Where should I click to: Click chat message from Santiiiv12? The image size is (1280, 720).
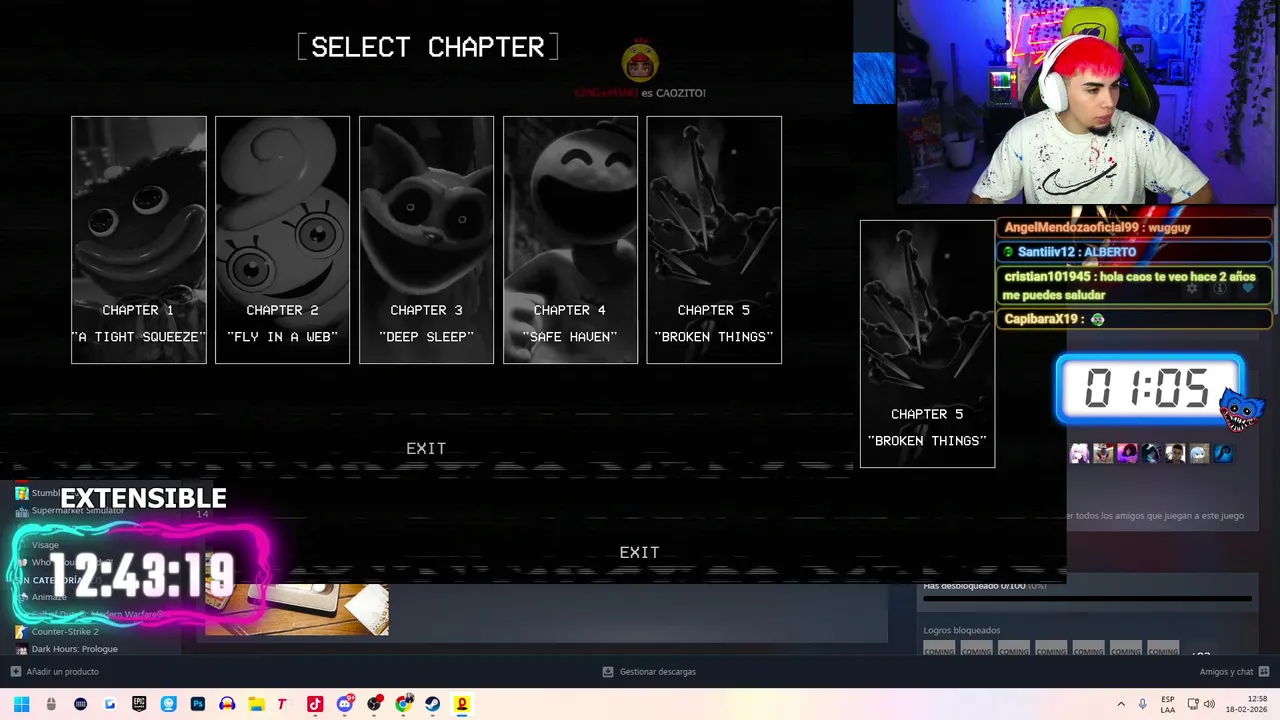tap(1134, 252)
